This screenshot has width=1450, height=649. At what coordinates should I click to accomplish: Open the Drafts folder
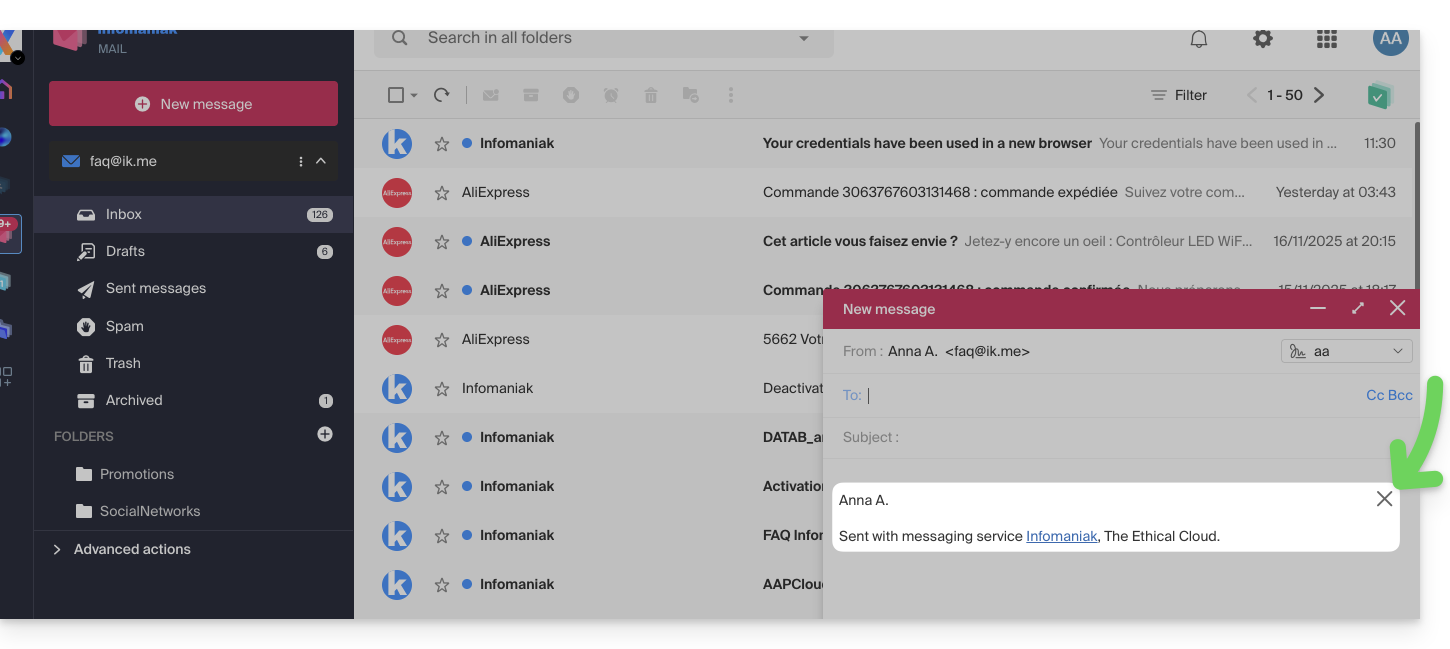point(125,251)
